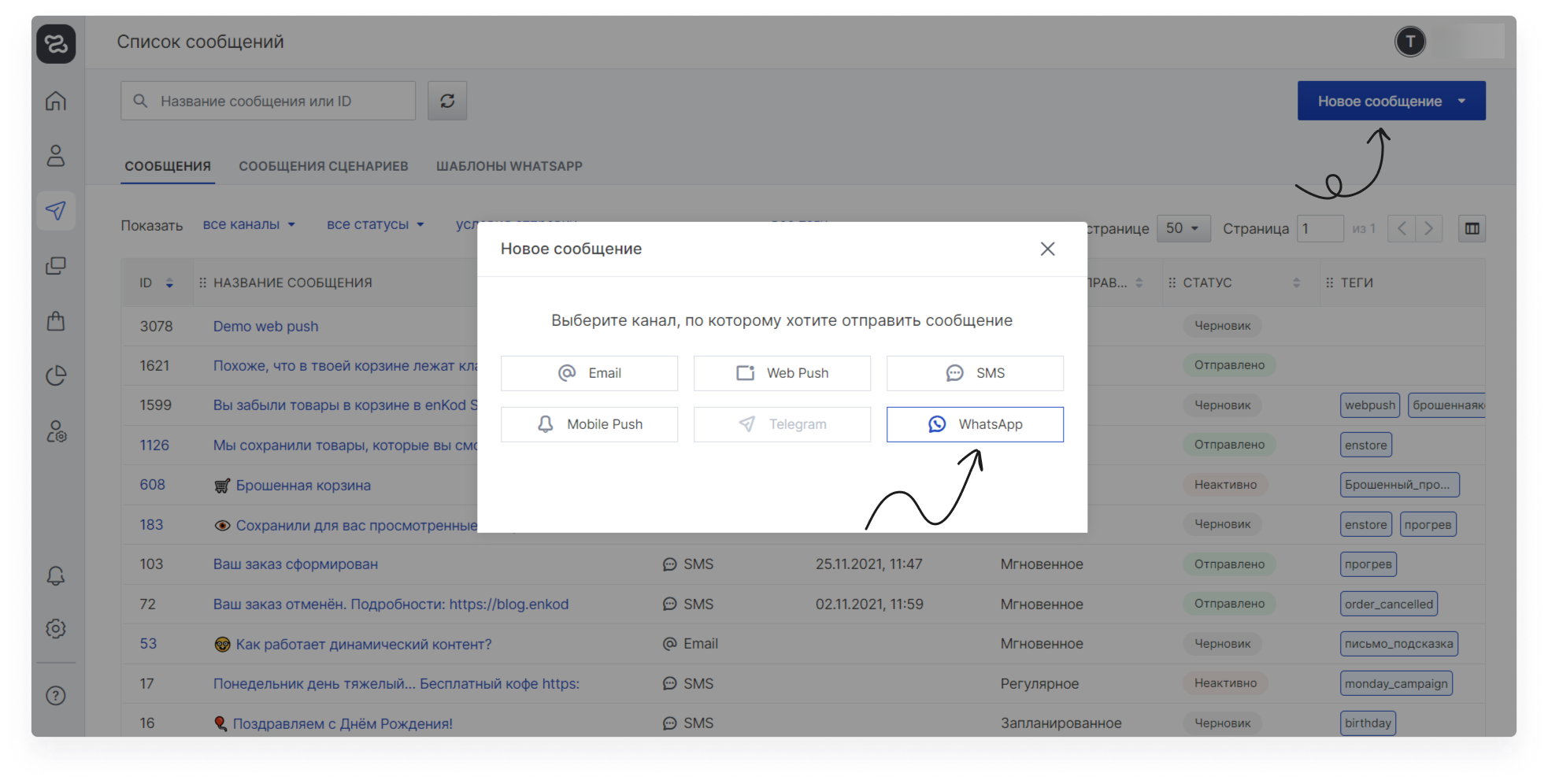Choose Email channel in dialog
The width and height of the screenshot is (1548, 784).
pos(589,373)
